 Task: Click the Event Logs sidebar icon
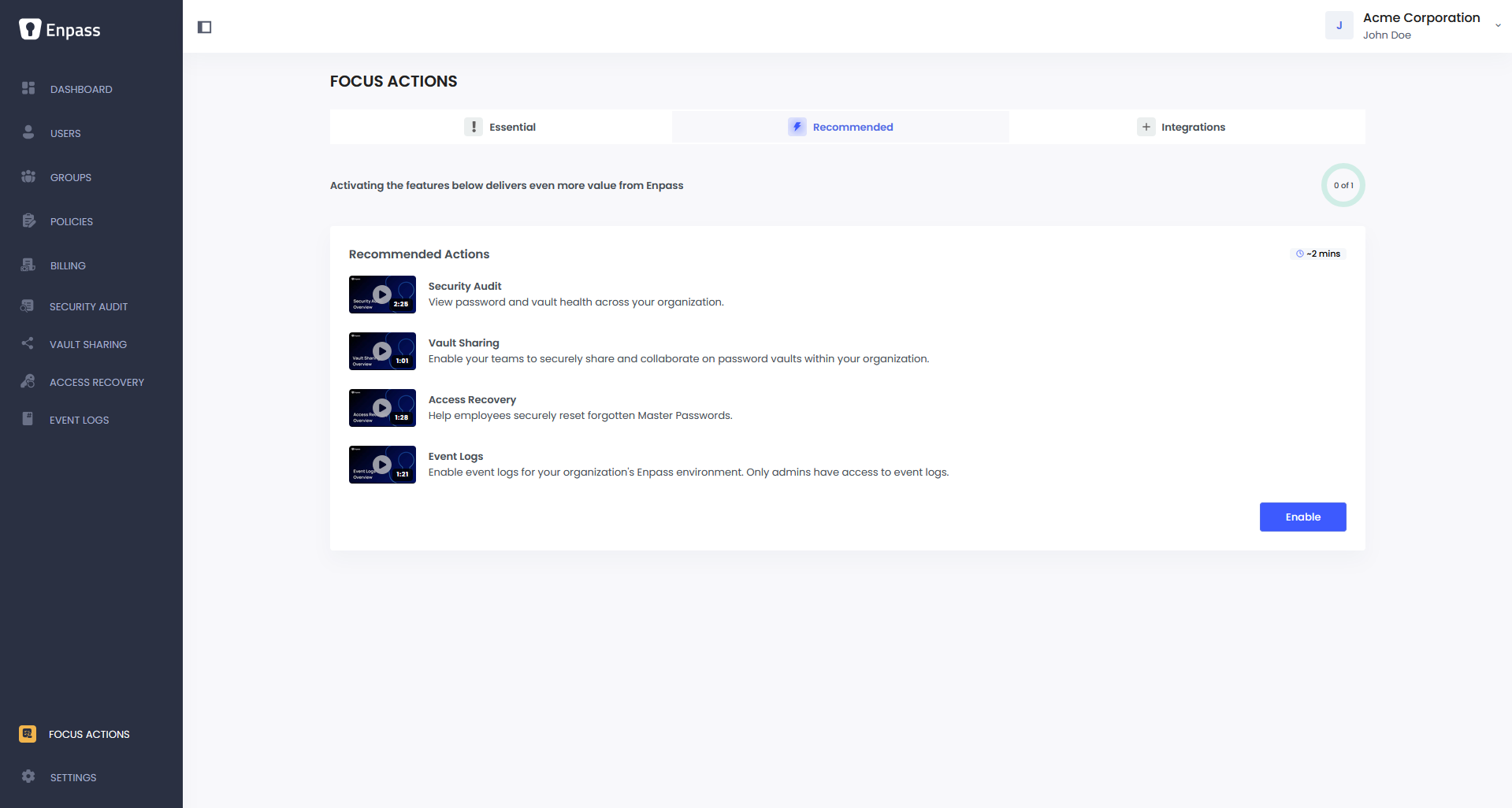28,419
